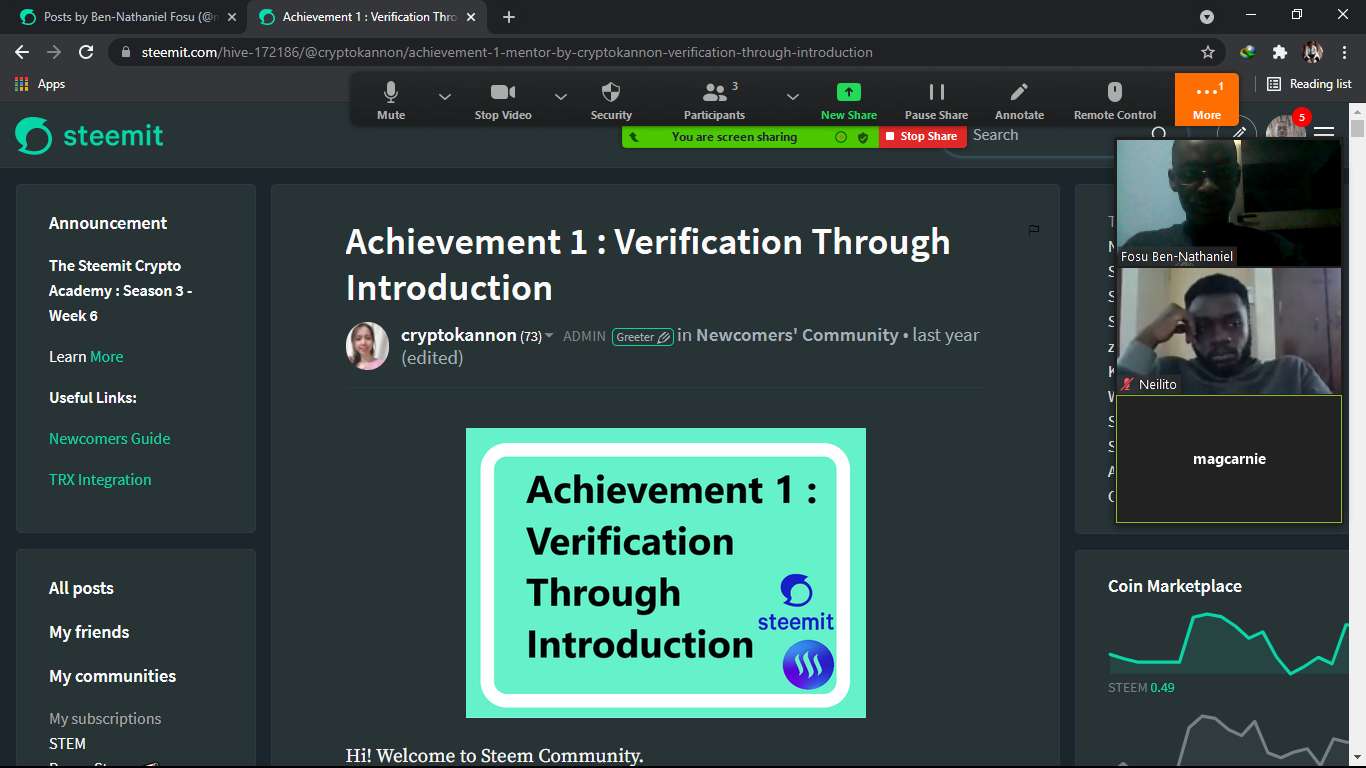1366x768 pixels.
Task: Select All posts in sidebar
Action: [x=81, y=589]
